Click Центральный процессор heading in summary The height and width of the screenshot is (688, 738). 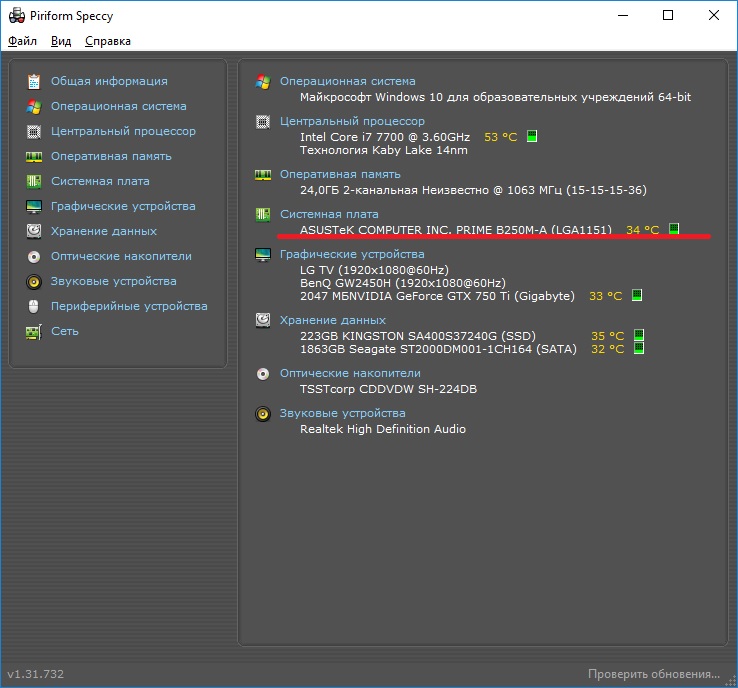coord(353,121)
